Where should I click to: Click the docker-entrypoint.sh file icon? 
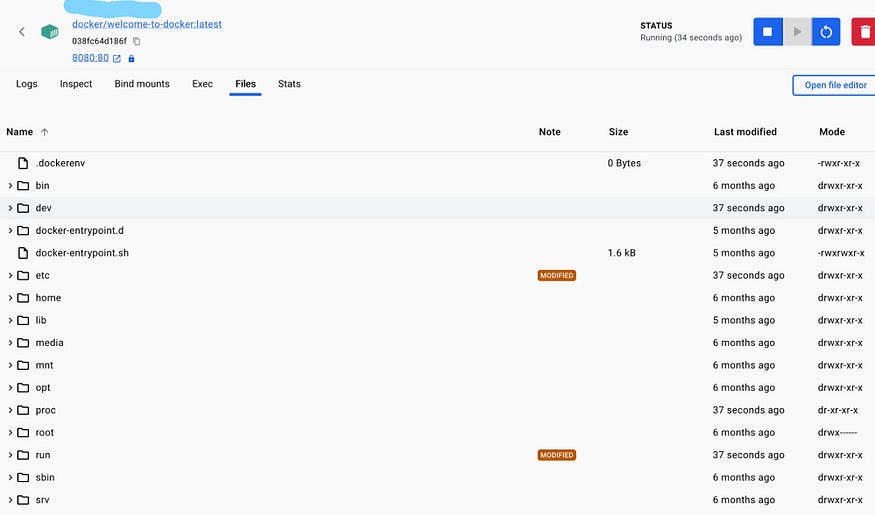pos(23,253)
